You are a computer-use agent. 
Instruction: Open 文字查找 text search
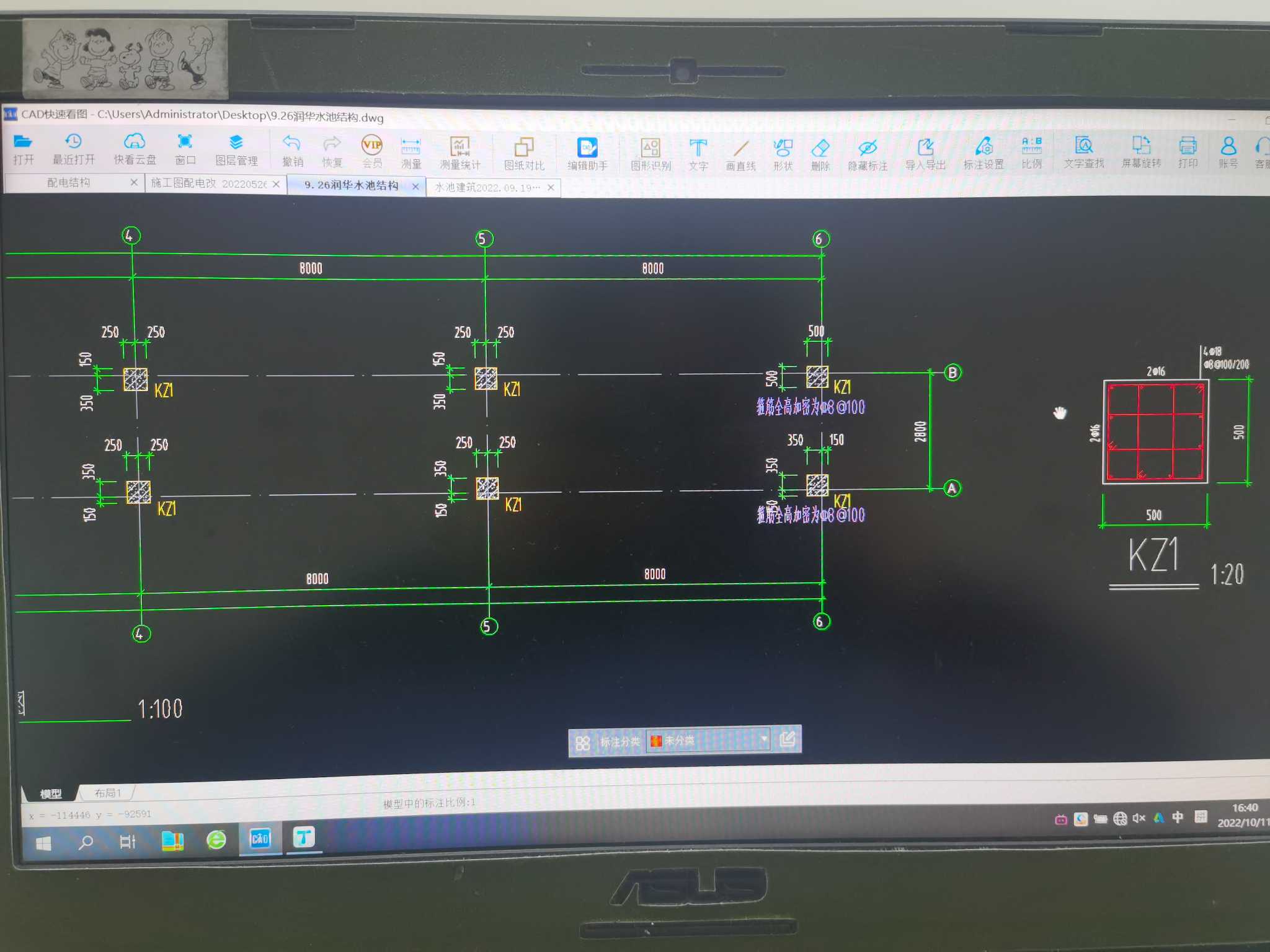click(1084, 153)
